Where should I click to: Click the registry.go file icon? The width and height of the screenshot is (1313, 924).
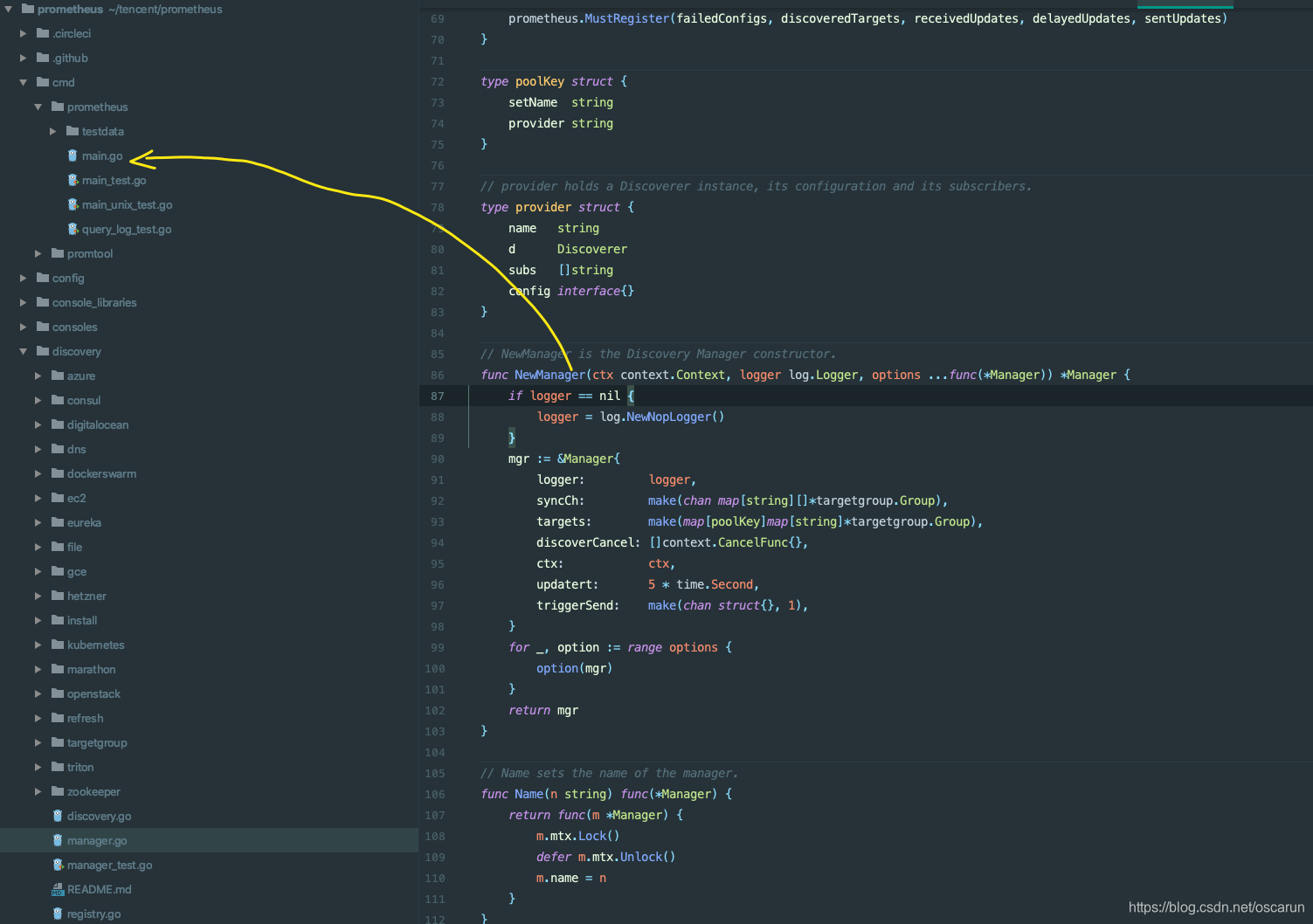pos(58,914)
